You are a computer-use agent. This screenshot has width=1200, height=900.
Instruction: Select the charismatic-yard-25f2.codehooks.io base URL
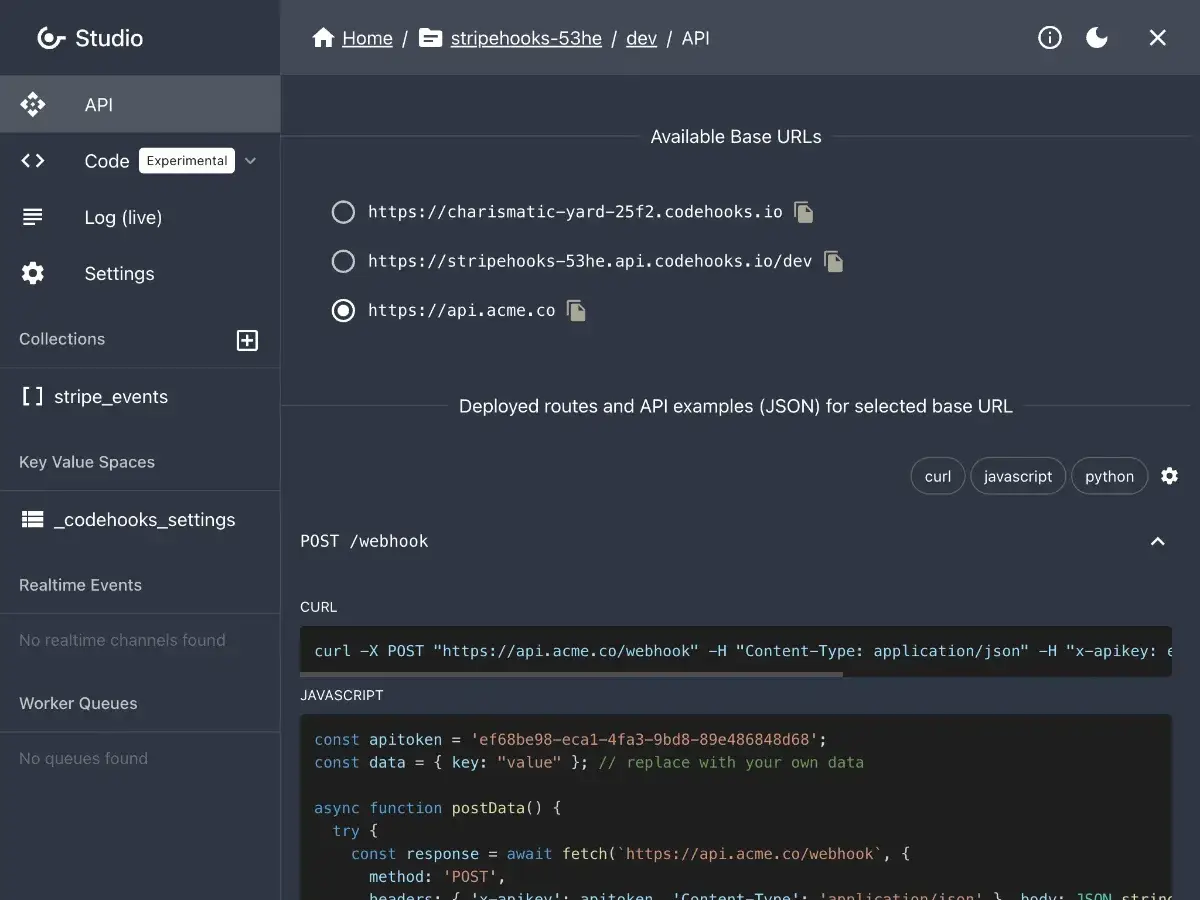coord(343,212)
